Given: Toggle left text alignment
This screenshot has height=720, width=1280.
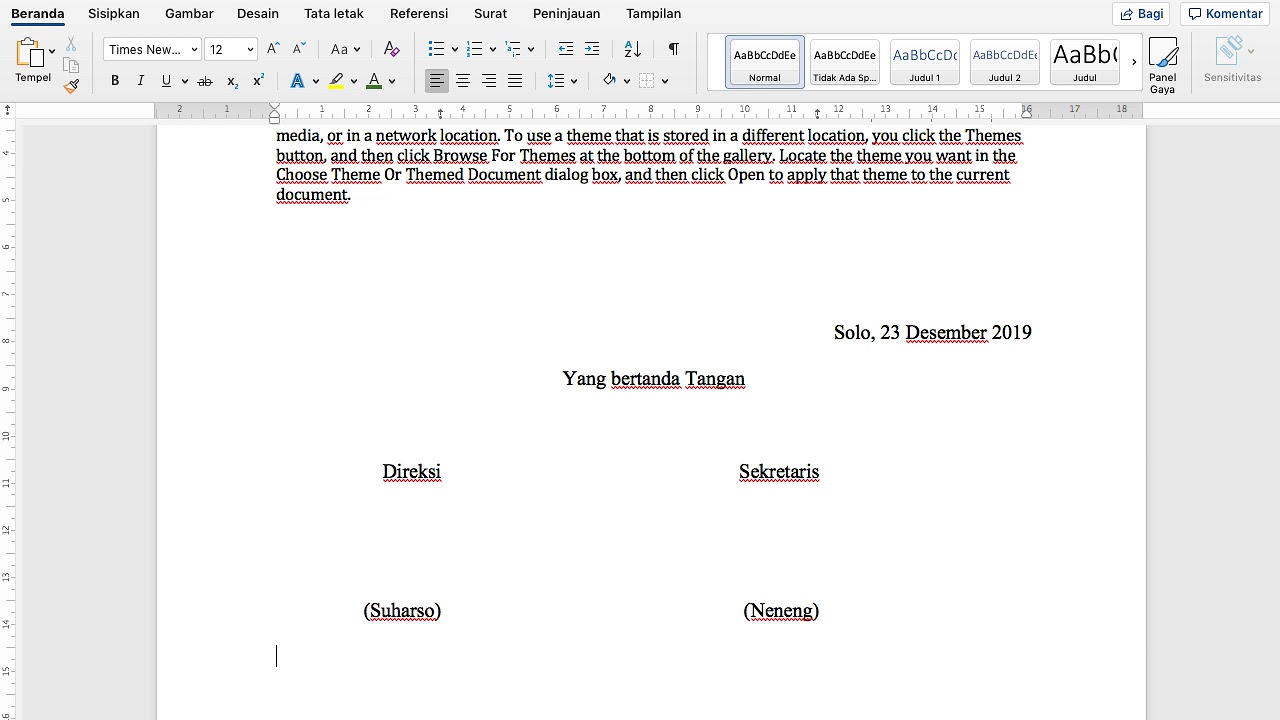Looking at the screenshot, I should (x=437, y=81).
